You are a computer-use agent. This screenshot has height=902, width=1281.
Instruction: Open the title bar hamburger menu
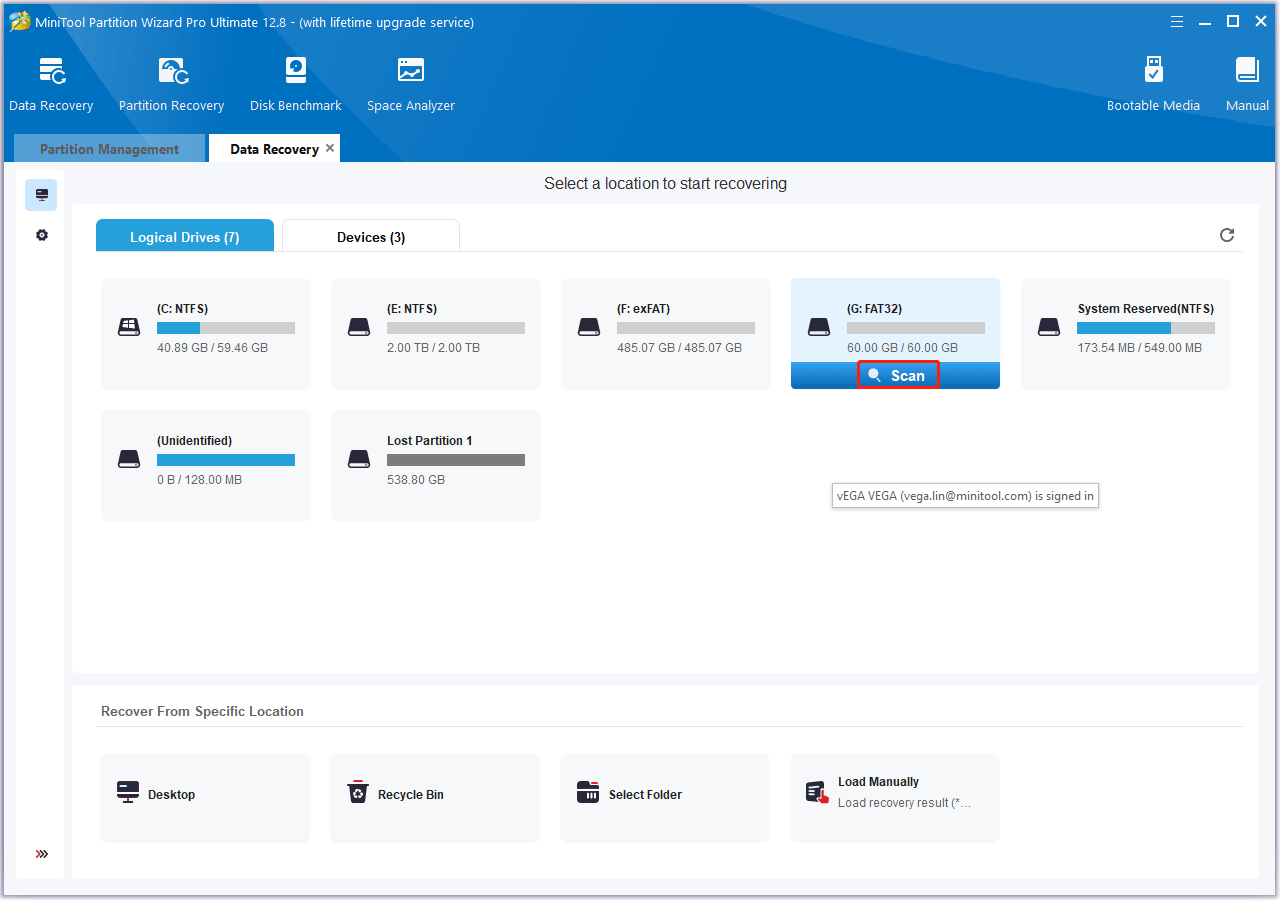coord(1177,21)
